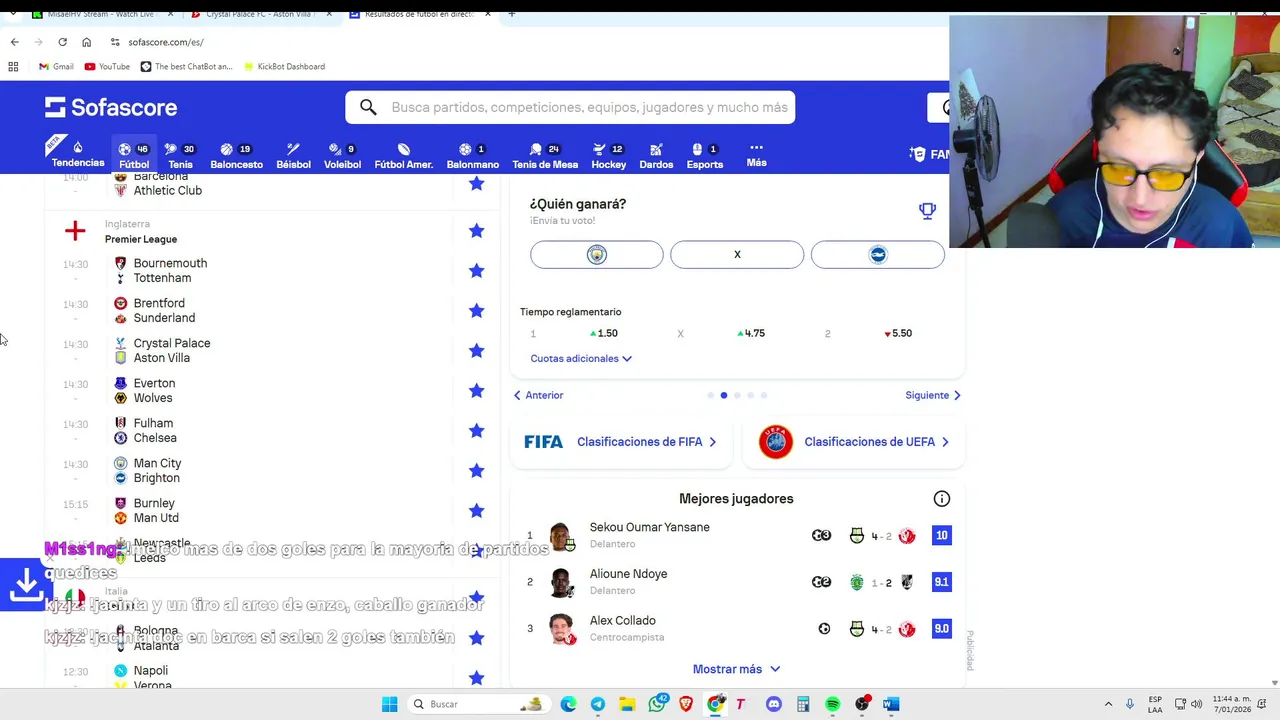
Task: Go to Siguiente featured match
Action: click(x=933, y=395)
